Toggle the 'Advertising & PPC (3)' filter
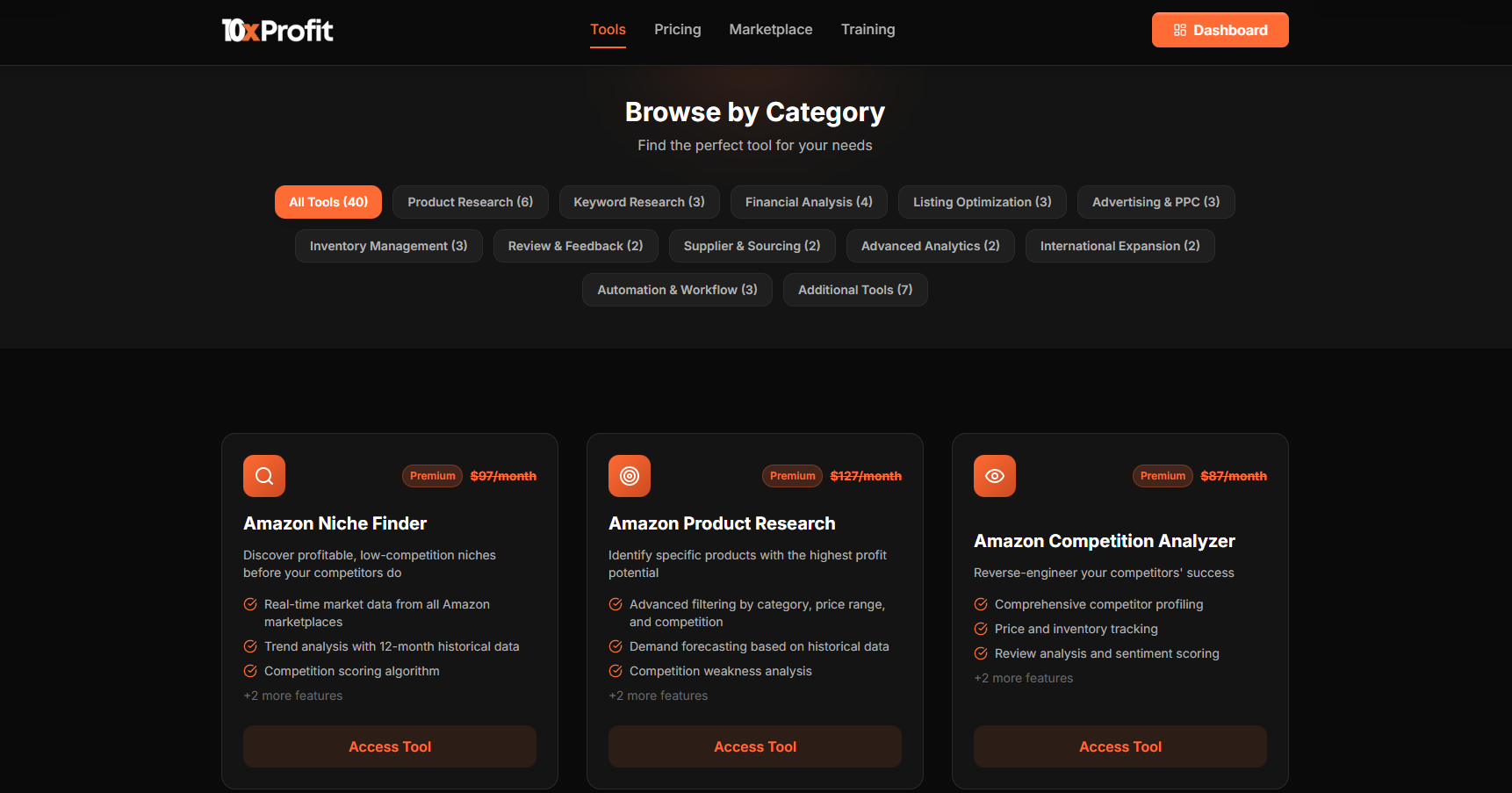 click(x=1156, y=201)
